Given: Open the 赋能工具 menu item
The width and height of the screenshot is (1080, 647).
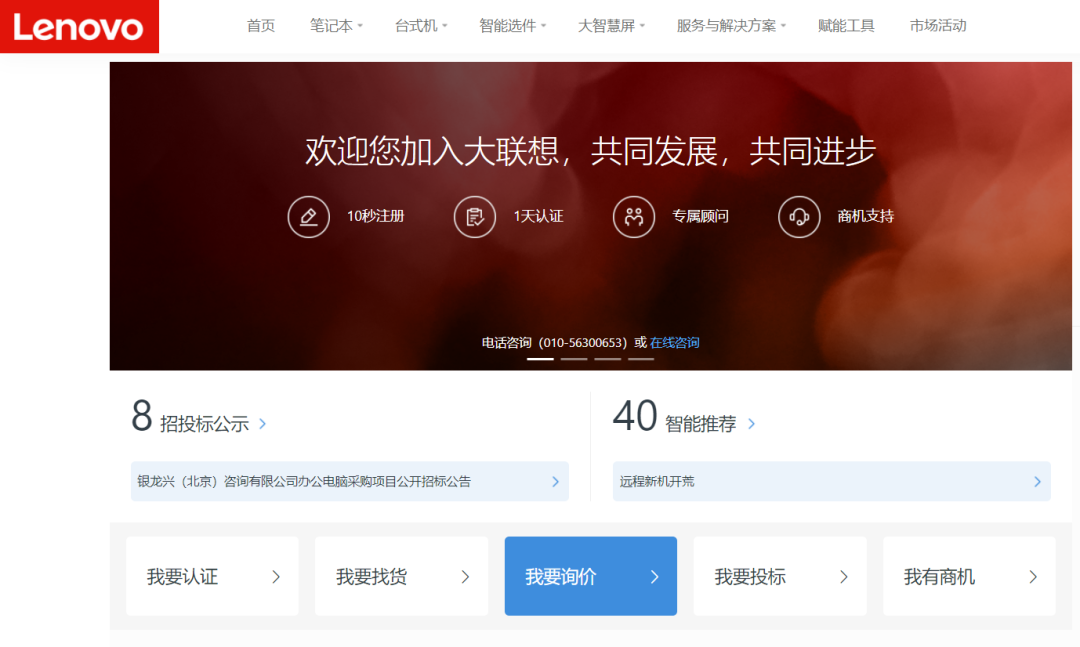Looking at the screenshot, I should pyautogui.click(x=846, y=25).
